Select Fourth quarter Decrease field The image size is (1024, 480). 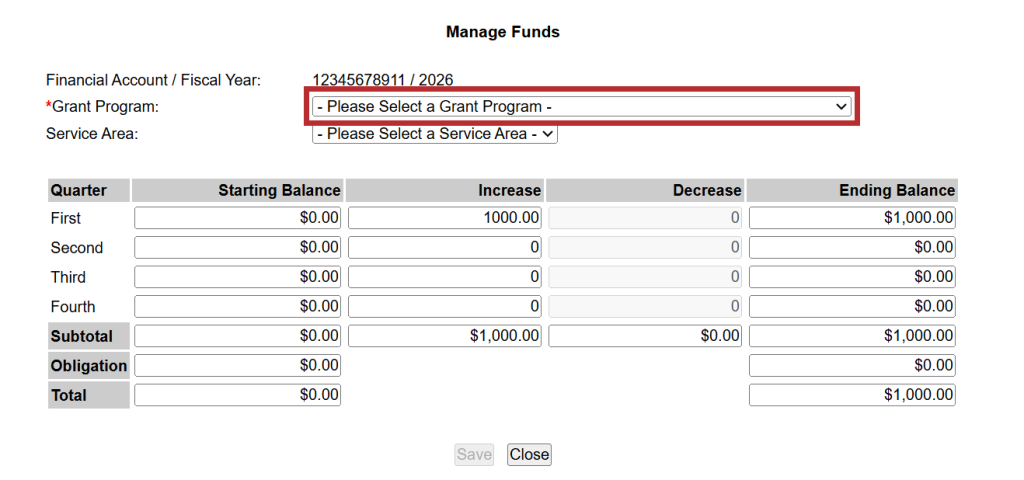645,306
